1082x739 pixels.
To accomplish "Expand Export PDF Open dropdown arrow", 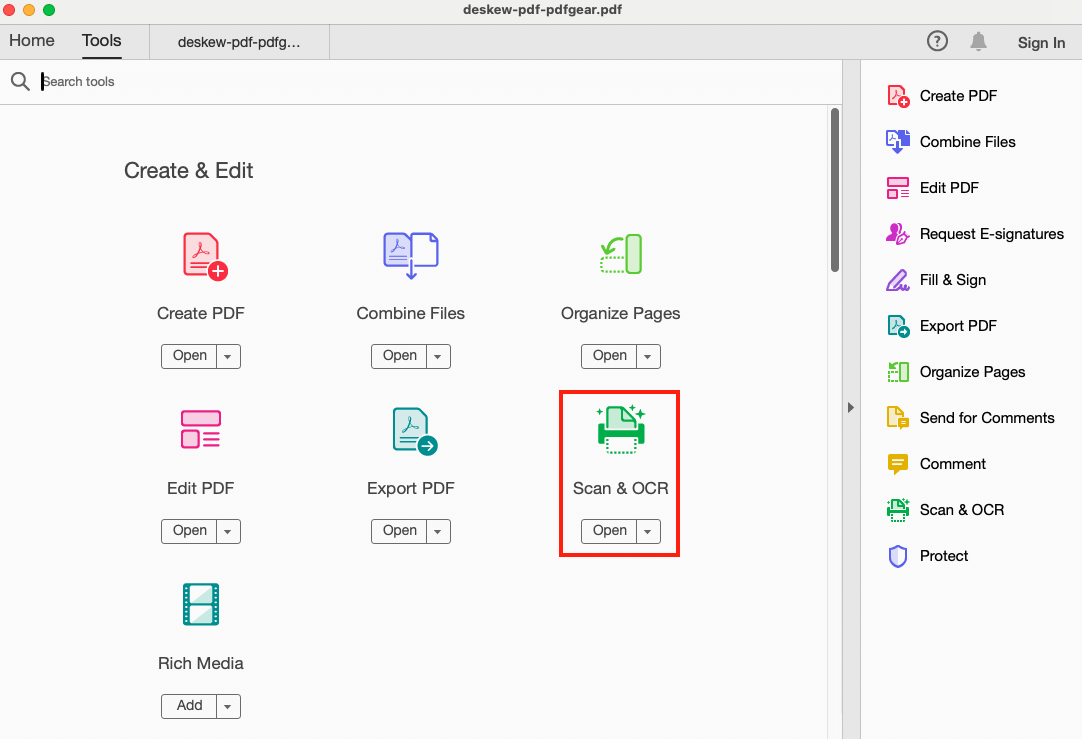I will tap(438, 532).
